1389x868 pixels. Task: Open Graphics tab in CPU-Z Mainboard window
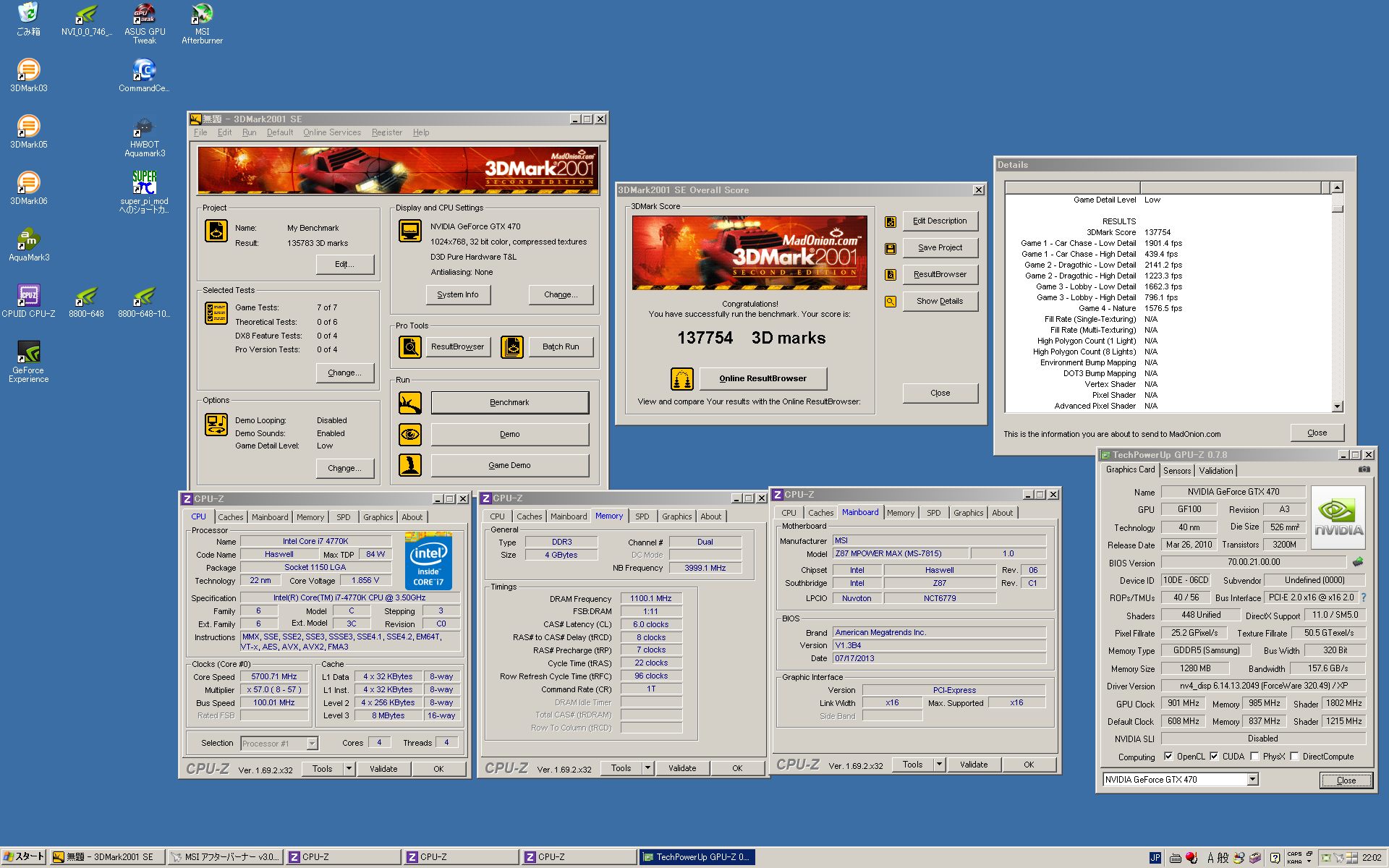coord(968,513)
